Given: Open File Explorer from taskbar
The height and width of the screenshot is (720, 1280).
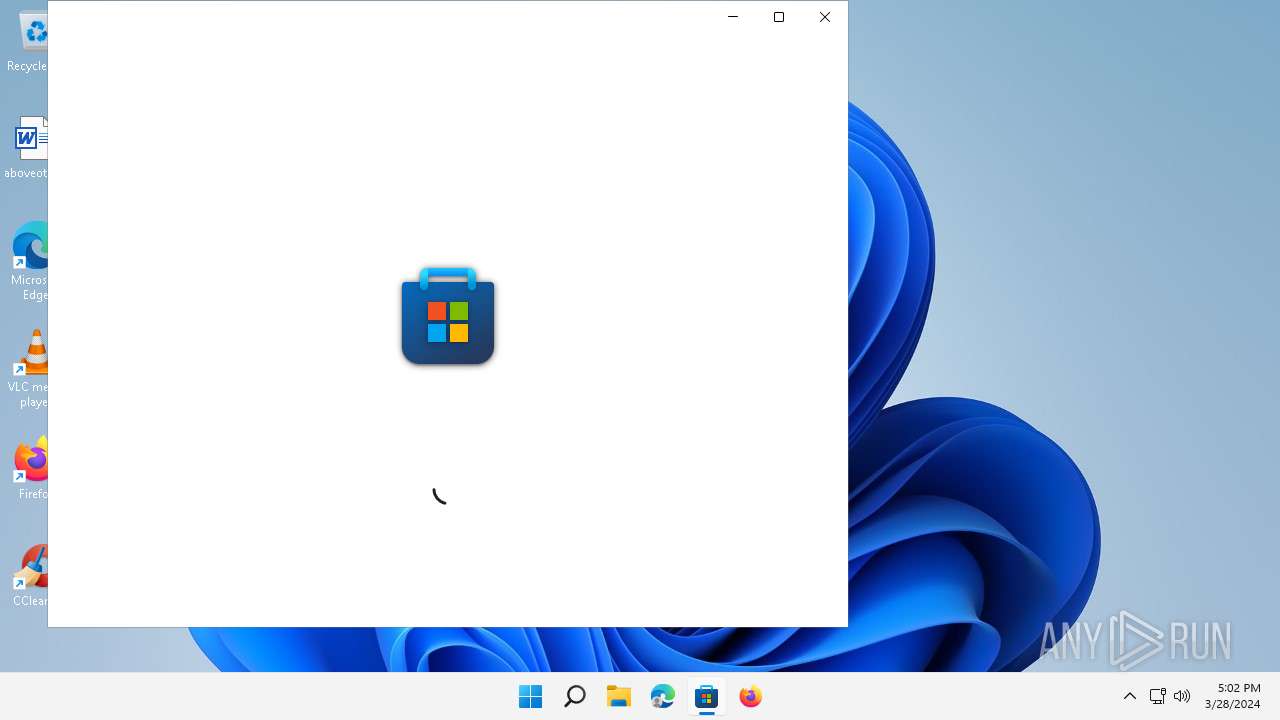Looking at the screenshot, I should tap(618, 696).
